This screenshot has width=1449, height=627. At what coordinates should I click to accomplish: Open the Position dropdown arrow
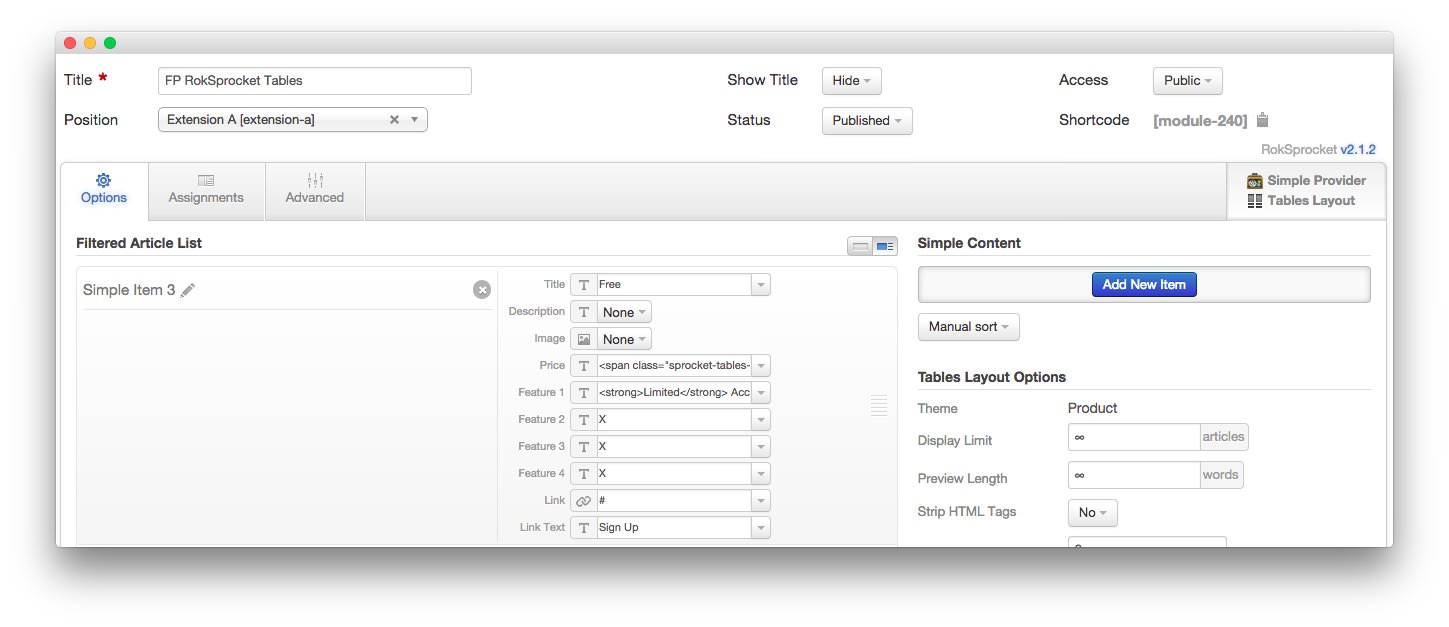point(414,120)
